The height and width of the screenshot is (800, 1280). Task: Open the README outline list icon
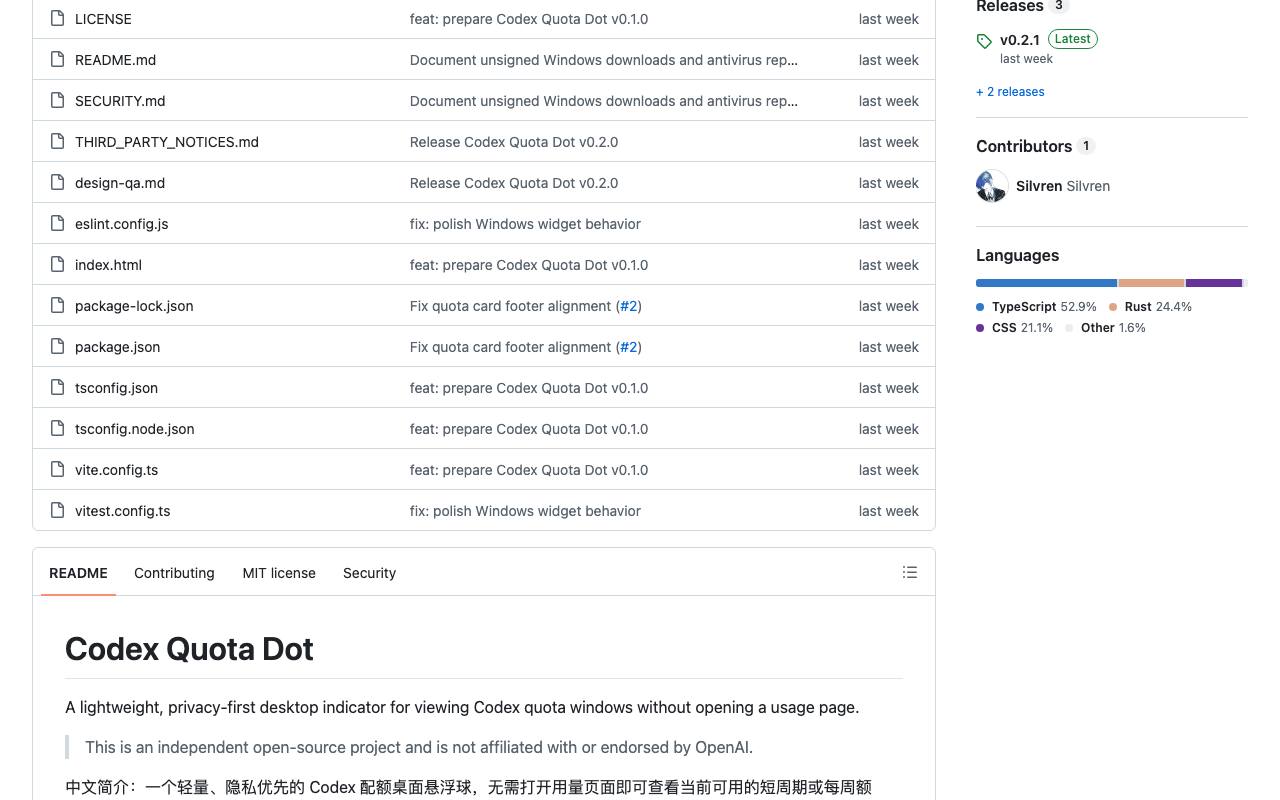pyautogui.click(x=910, y=572)
